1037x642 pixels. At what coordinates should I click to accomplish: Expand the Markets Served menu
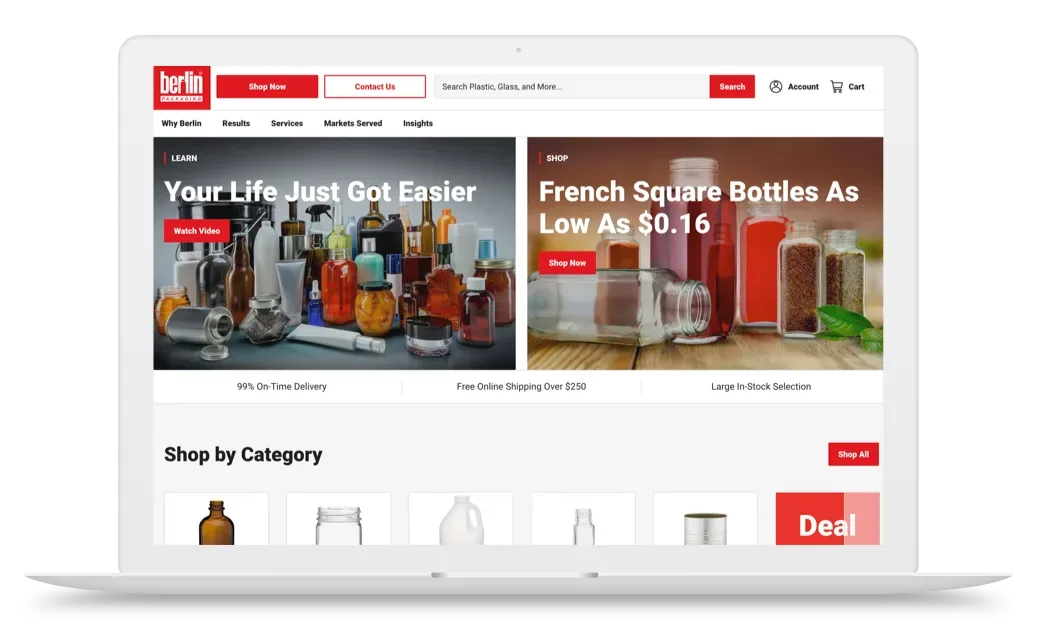pos(352,123)
